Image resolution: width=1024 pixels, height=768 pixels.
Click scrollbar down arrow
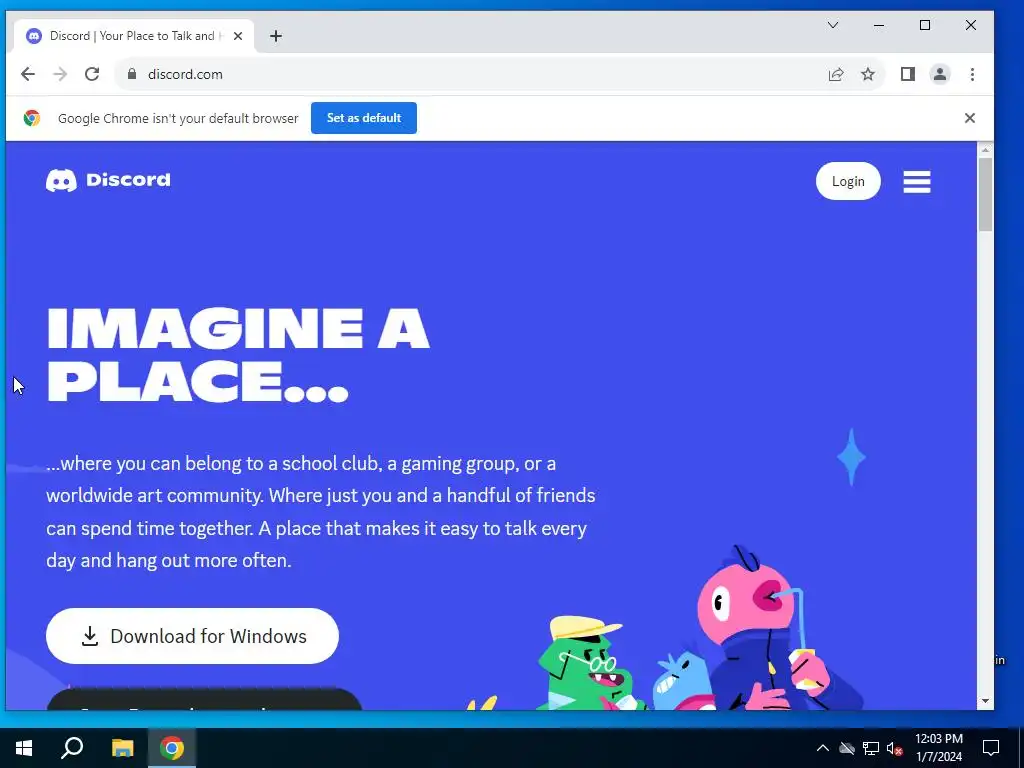point(985,701)
